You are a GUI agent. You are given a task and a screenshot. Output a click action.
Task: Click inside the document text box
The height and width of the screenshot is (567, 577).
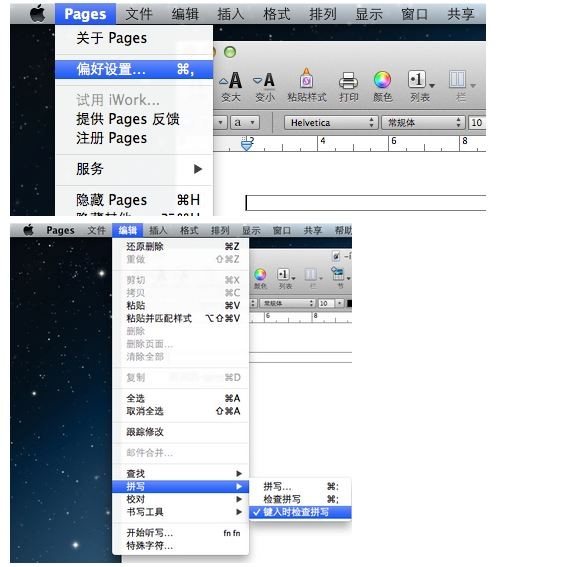(x=366, y=203)
